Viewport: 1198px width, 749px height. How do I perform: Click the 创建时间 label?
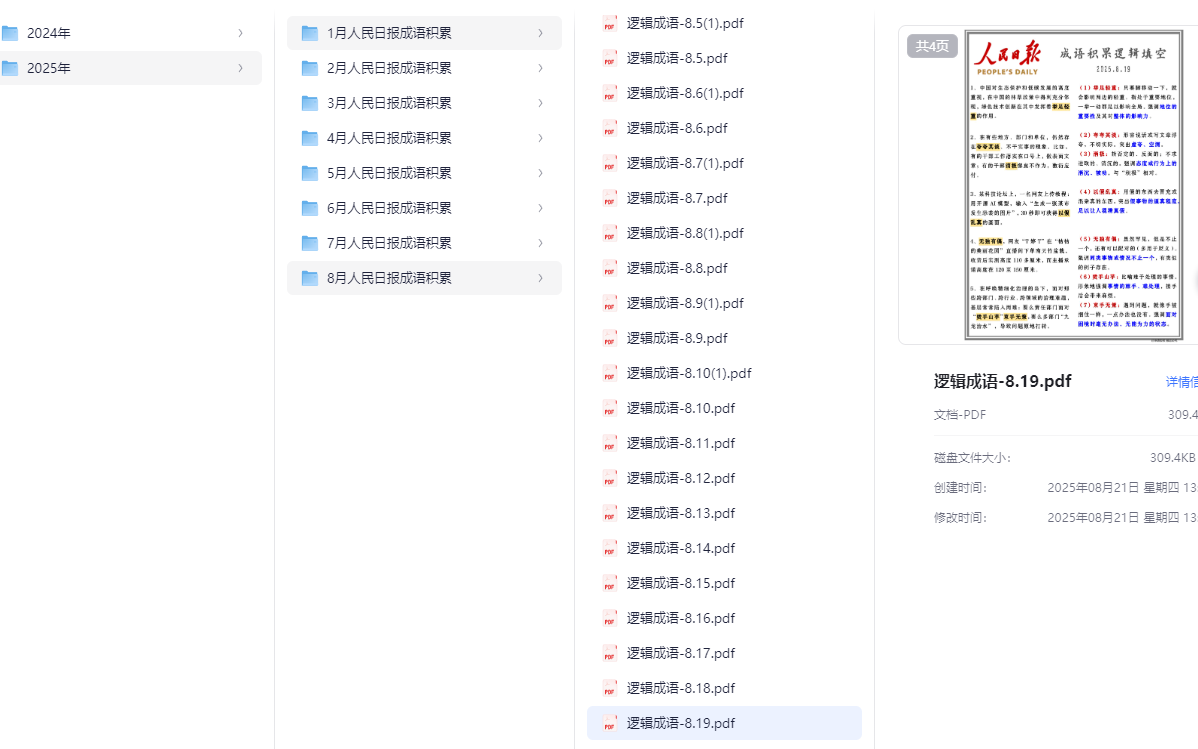(x=960, y=488)
